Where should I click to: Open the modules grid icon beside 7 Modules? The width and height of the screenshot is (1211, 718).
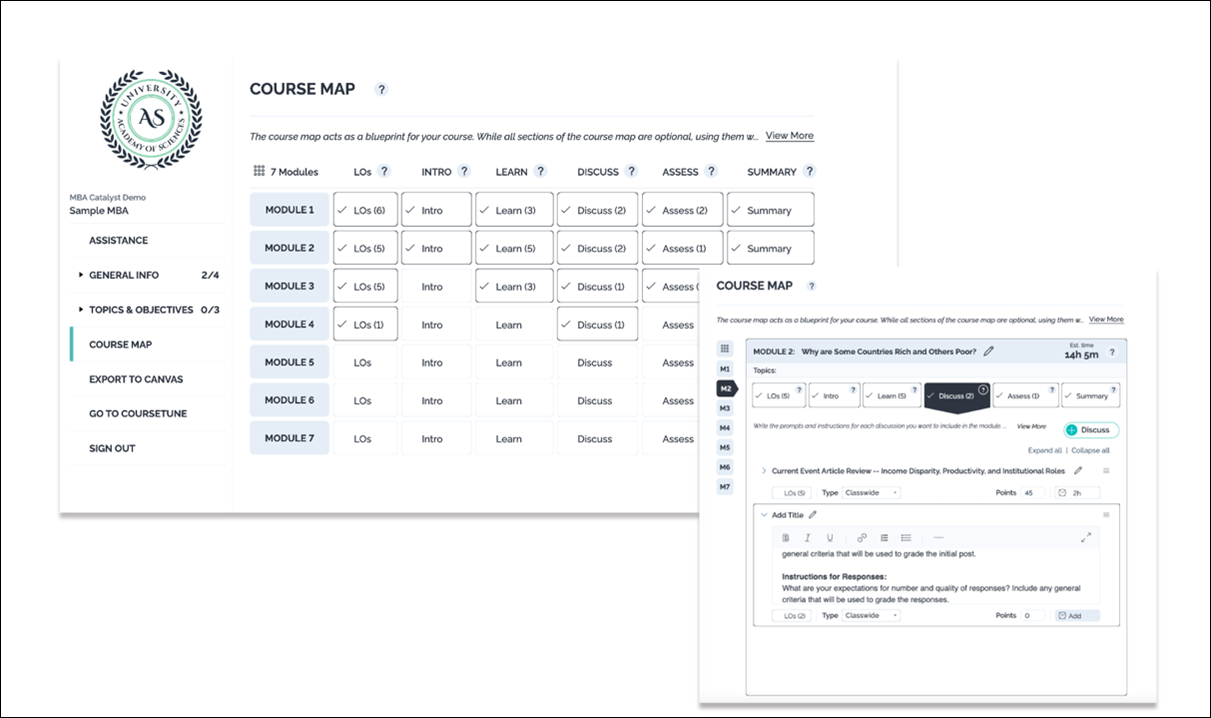pos(258,172)
